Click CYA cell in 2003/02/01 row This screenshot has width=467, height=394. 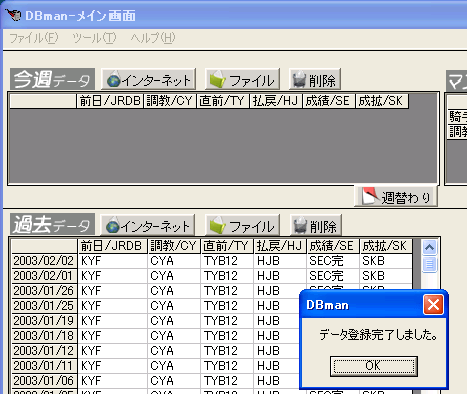pyautogui.click(x=174, y=276)
